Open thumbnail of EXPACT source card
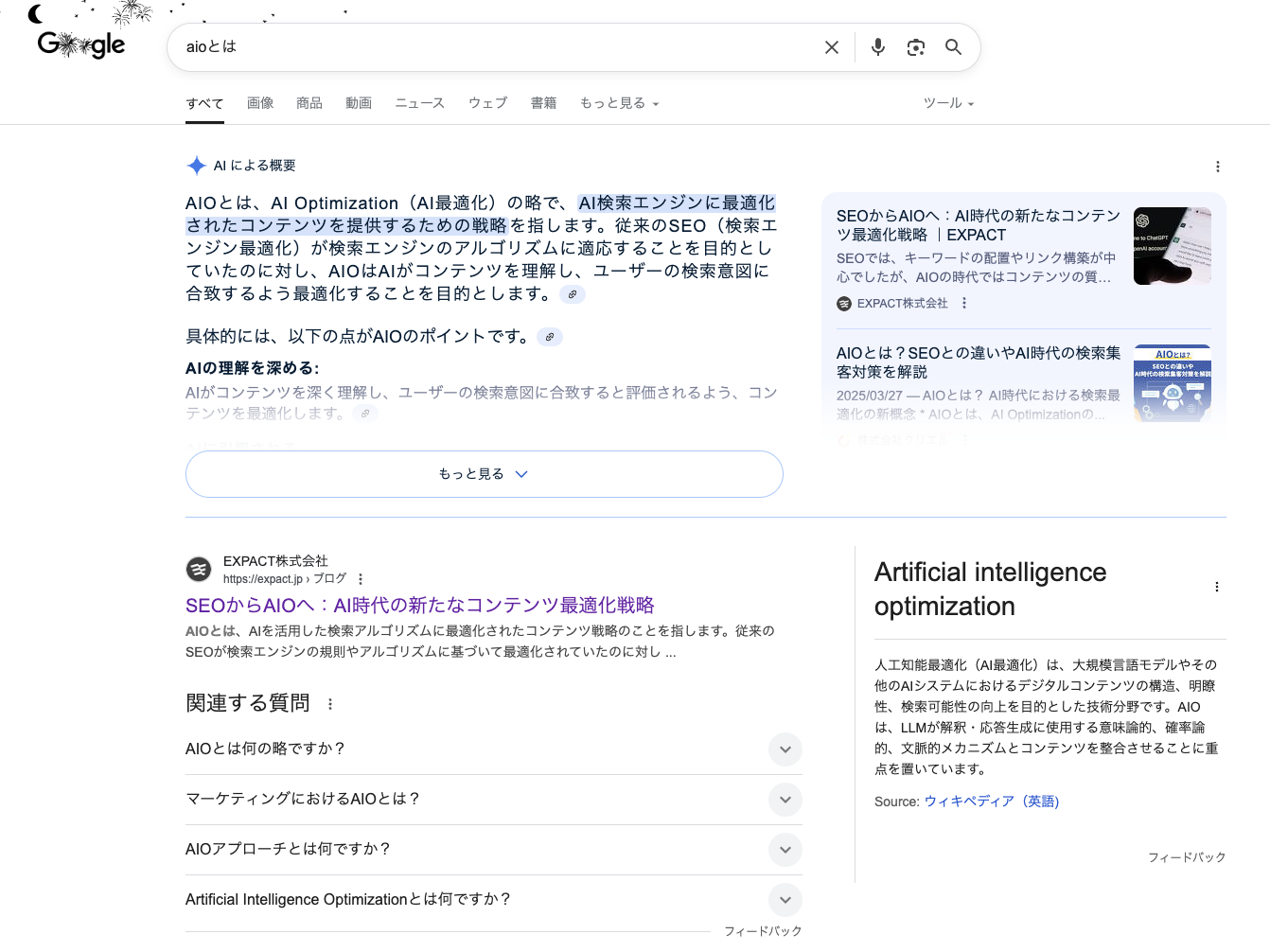This screenshot has width=1270, height=952. [1173, 246]
